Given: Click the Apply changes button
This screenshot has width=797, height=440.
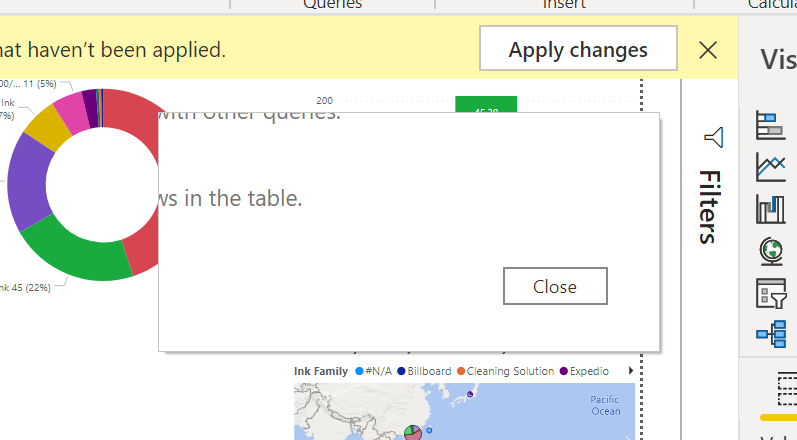Looking at the screenshot, I should 578,48.
